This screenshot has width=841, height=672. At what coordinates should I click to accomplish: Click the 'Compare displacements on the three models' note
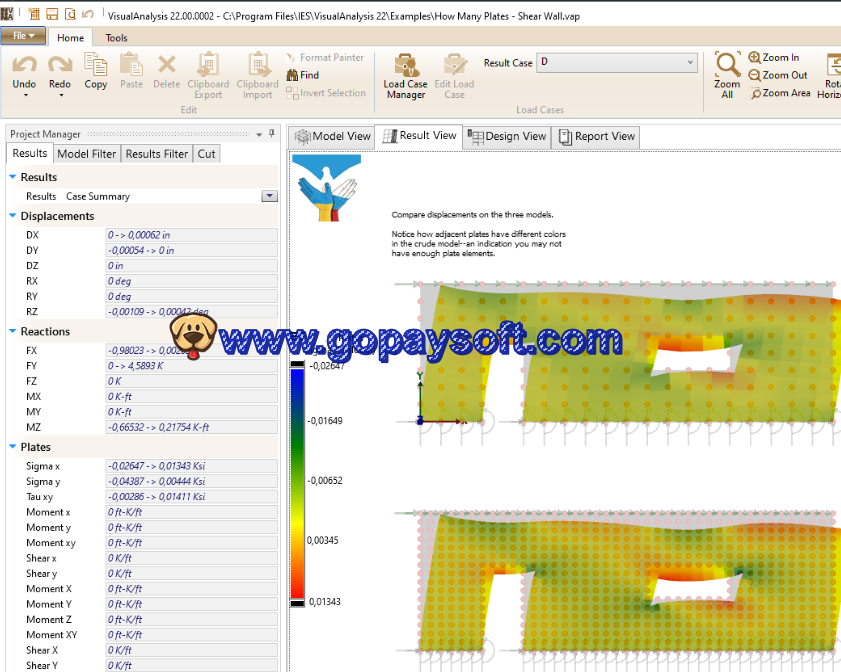click(x=473, y=215)
